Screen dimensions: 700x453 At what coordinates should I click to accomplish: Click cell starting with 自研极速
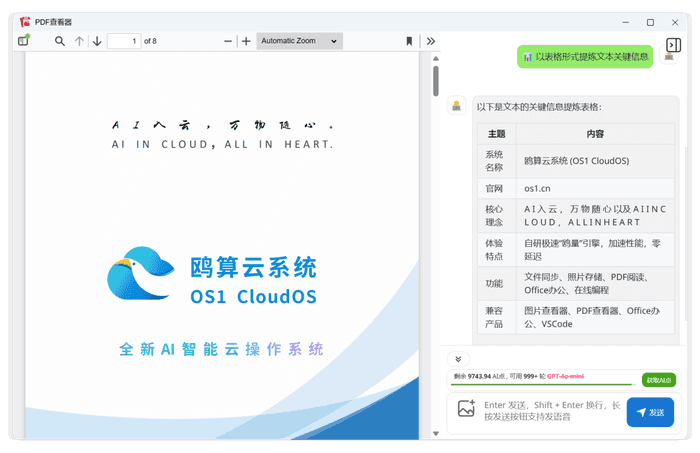595,250
